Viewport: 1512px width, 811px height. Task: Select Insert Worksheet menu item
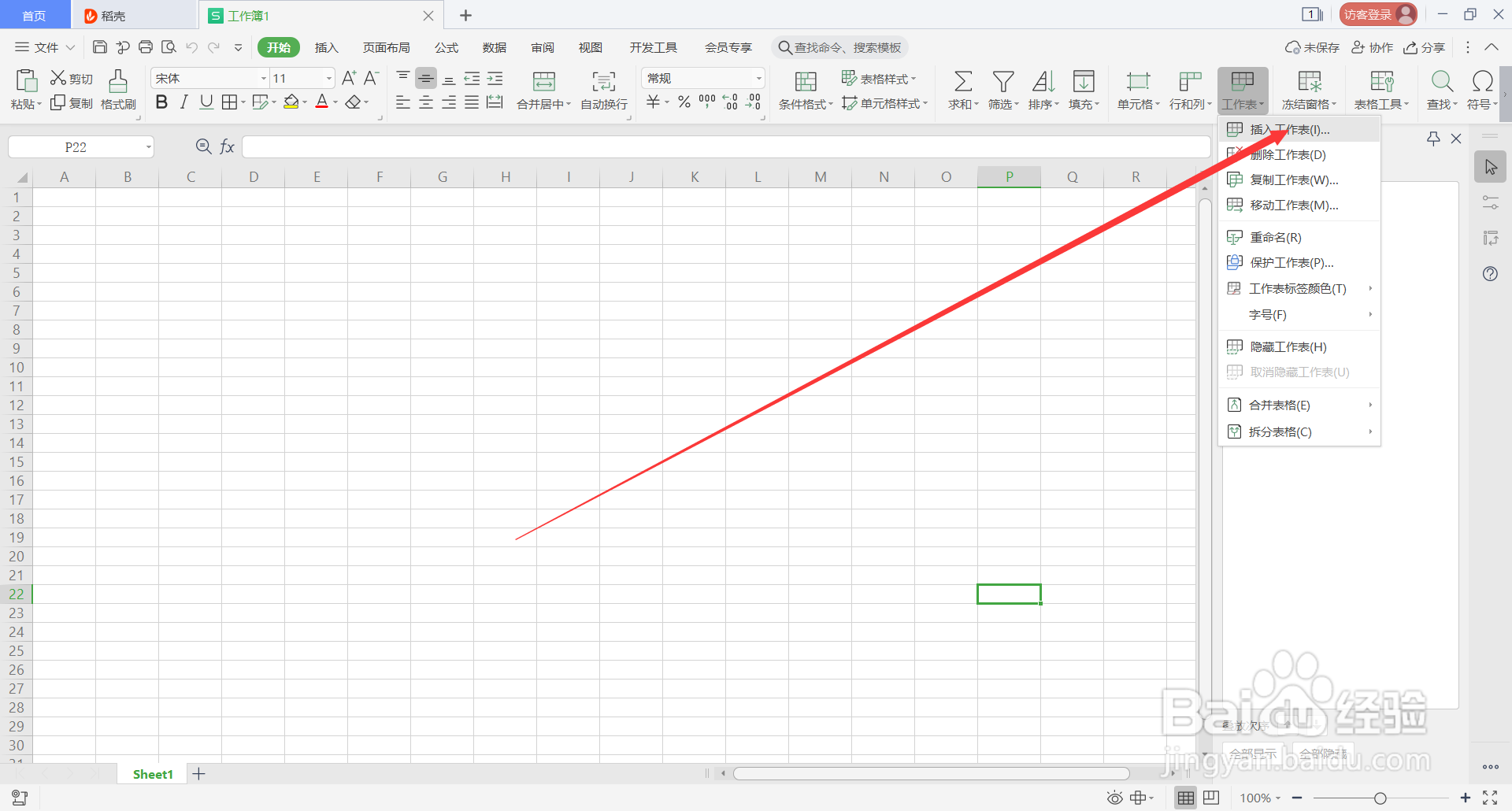(1299, 130)
